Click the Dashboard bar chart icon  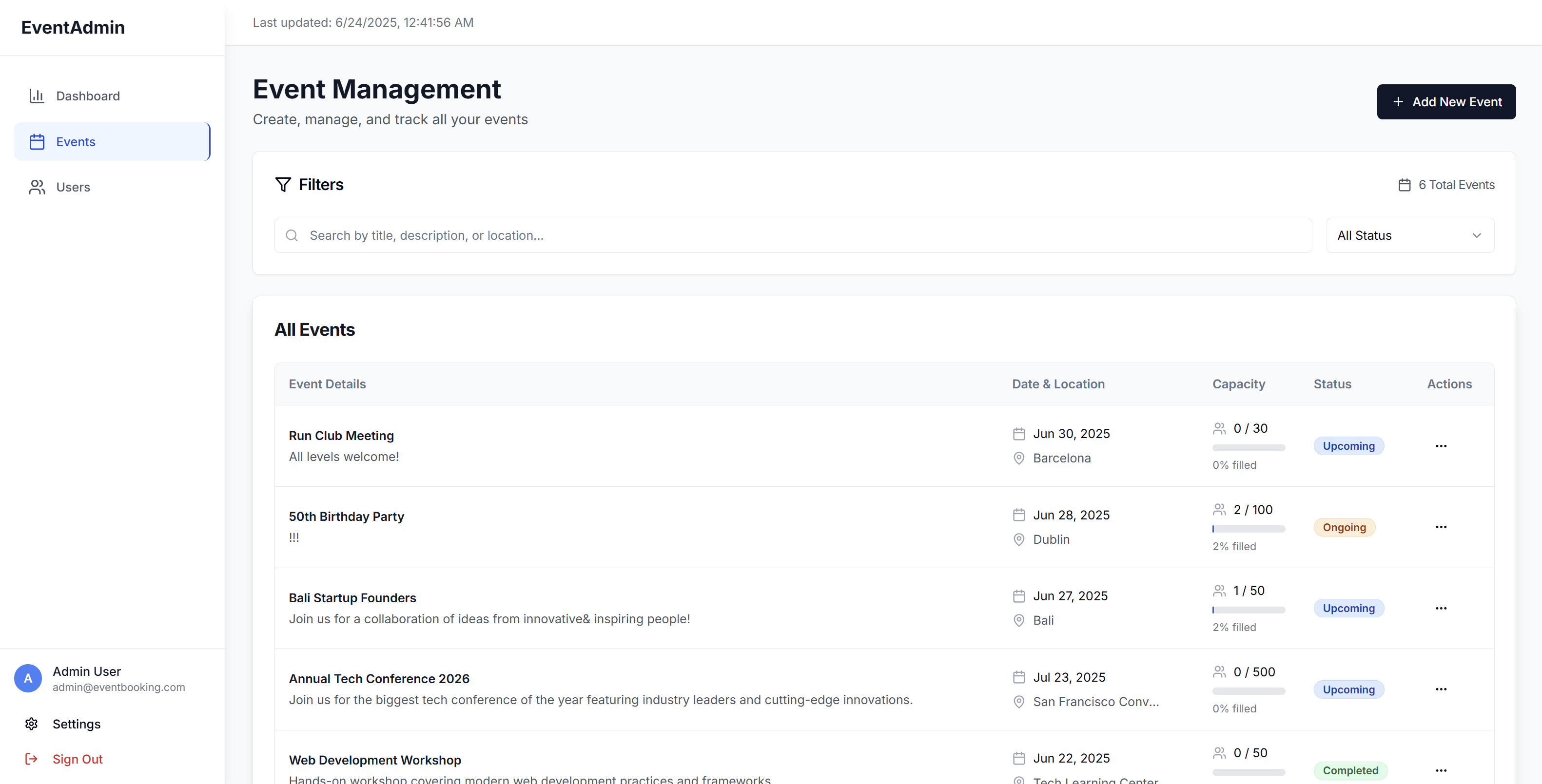37,96
